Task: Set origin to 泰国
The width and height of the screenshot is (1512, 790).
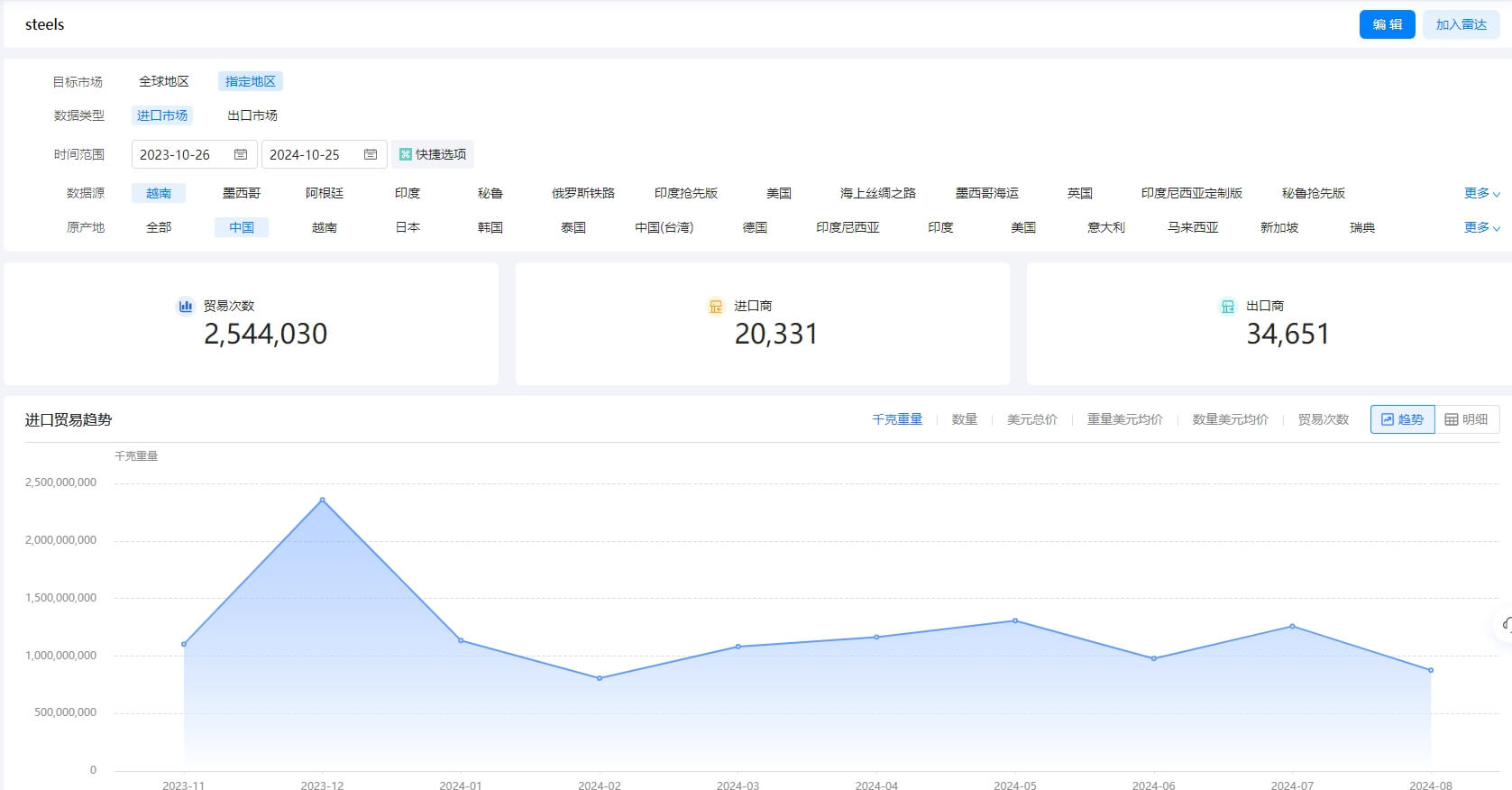Action: click(573, 227)
